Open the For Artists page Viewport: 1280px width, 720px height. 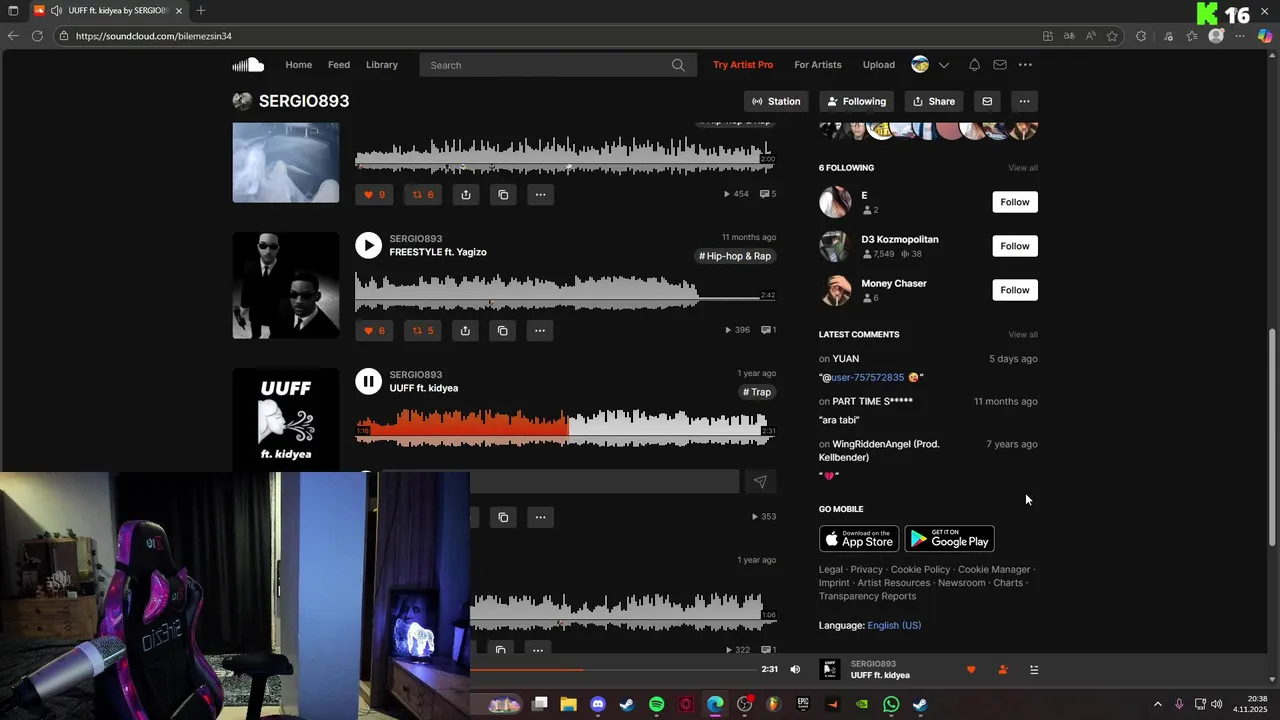point(818,65)
